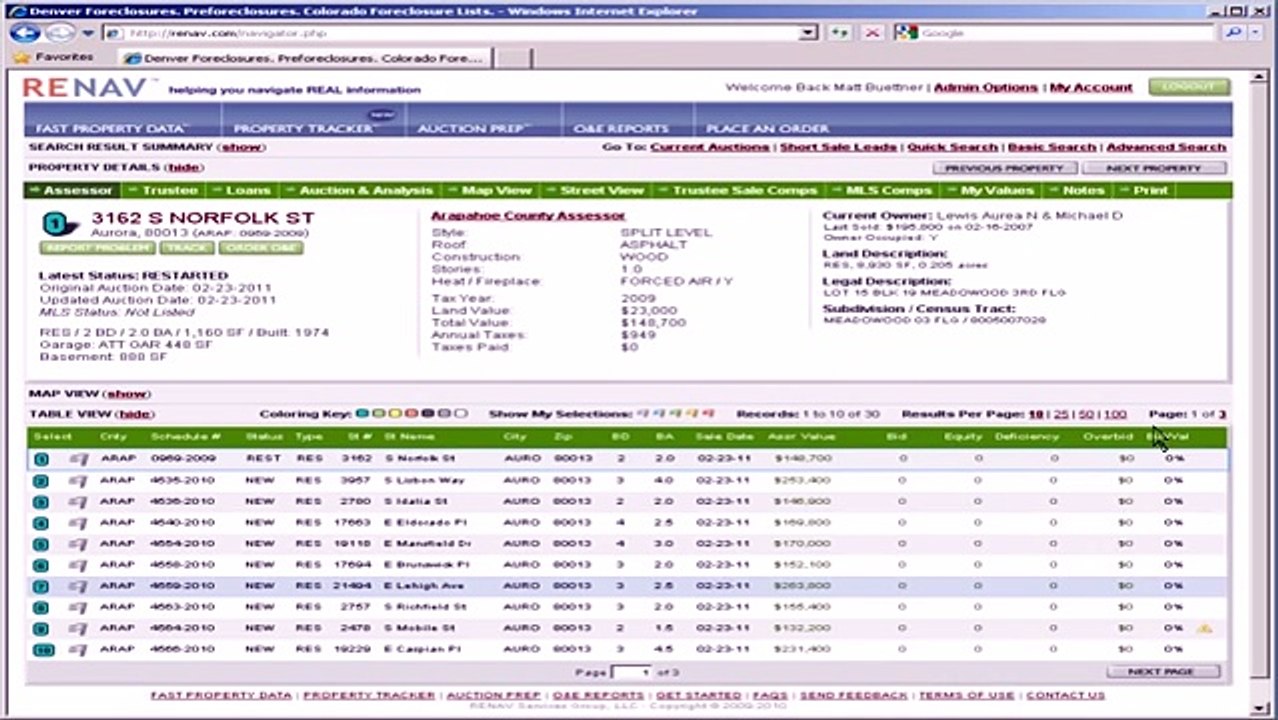Click the Logout button
The image size is (1278, 720).
click(1188, 87)
